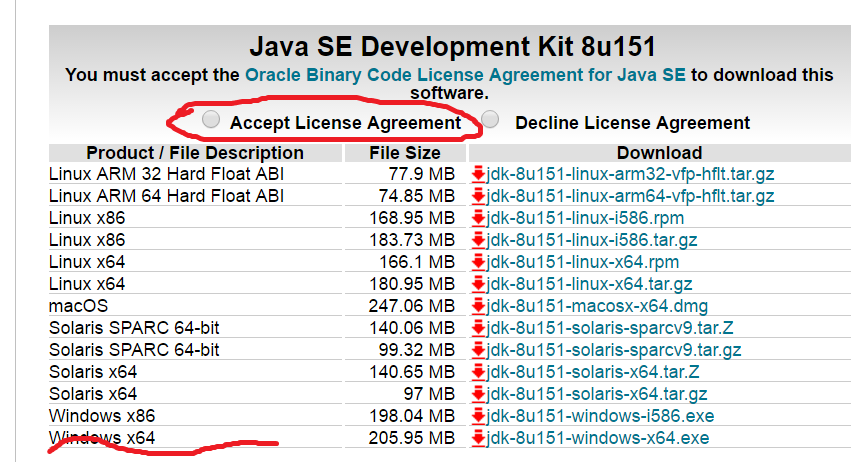Click the Download column header
861x462 pixels.
click(x=659, y=153)
